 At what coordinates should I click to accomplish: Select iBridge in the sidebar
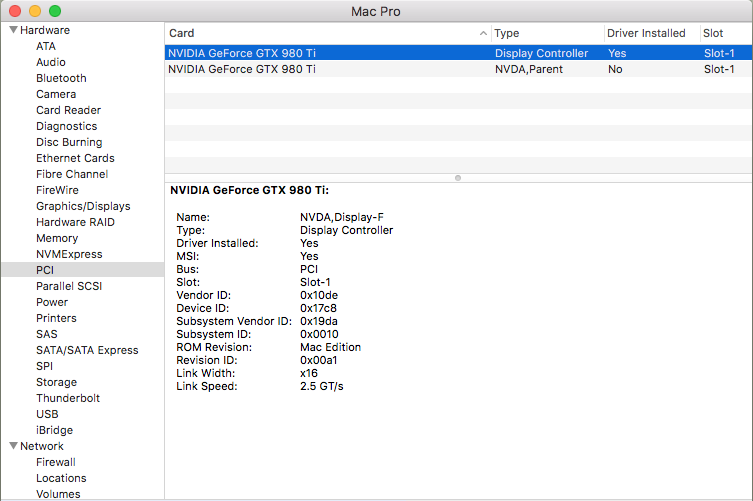(54, 430)
